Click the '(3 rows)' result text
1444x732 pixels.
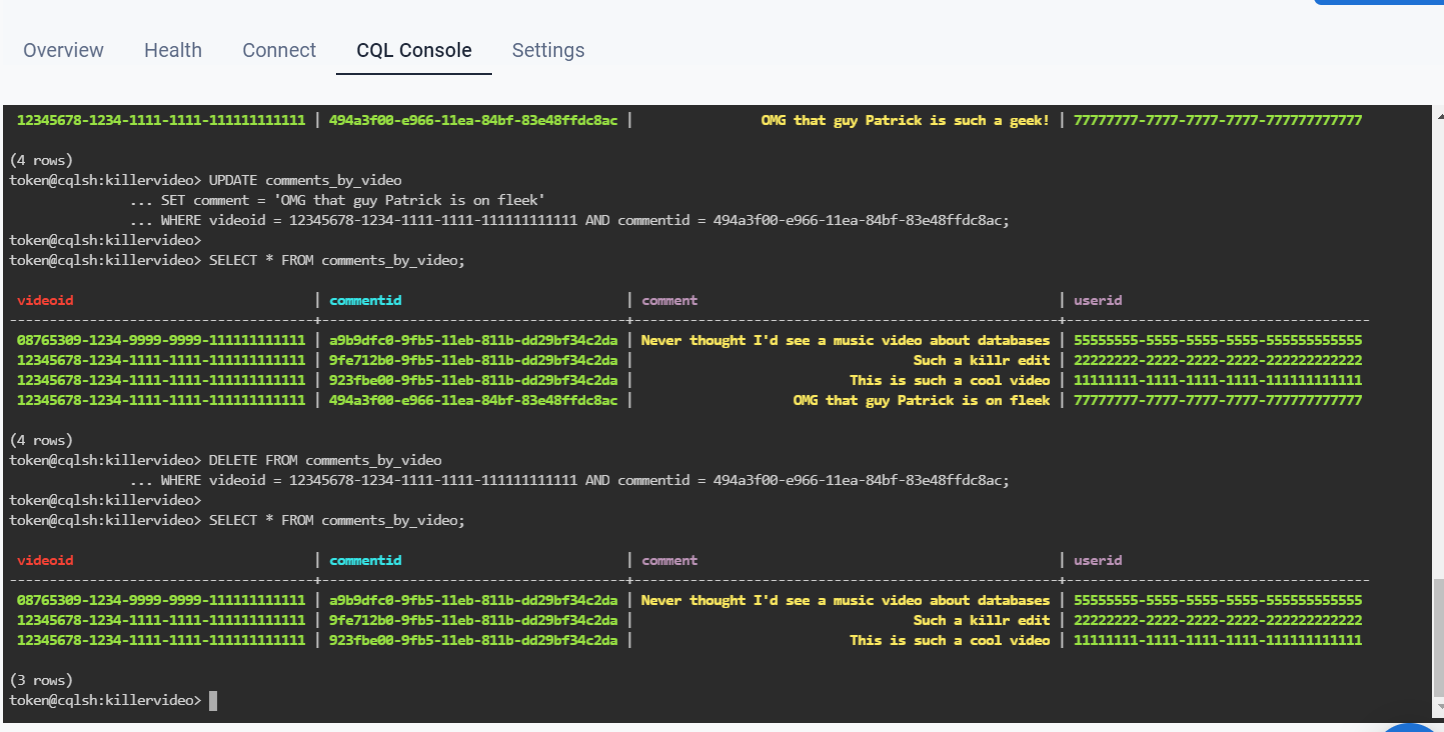point(41,680)
